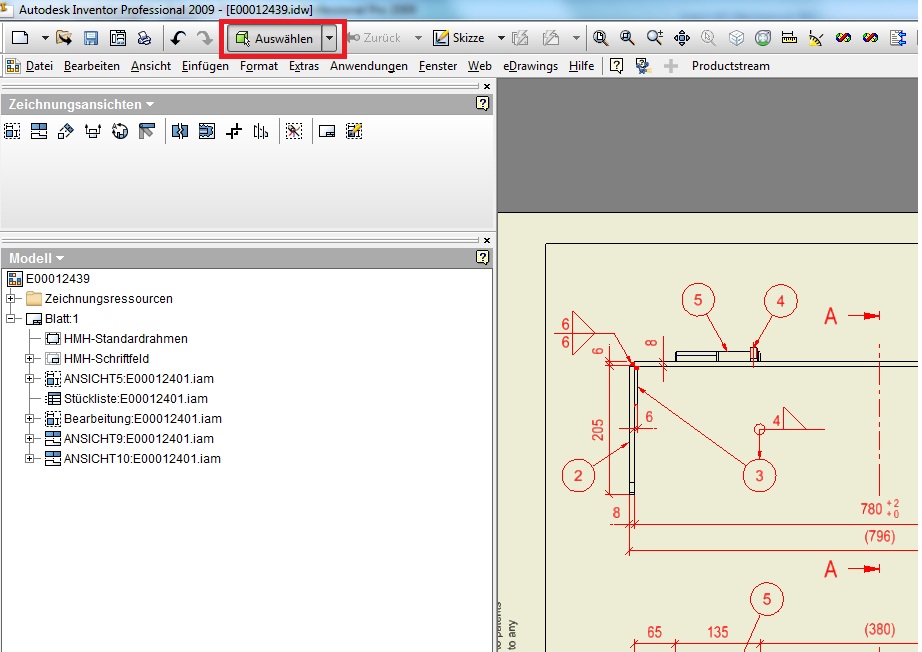922x652 pixels.
Task: Click the Section View tool icon
Action: point(93,131)
